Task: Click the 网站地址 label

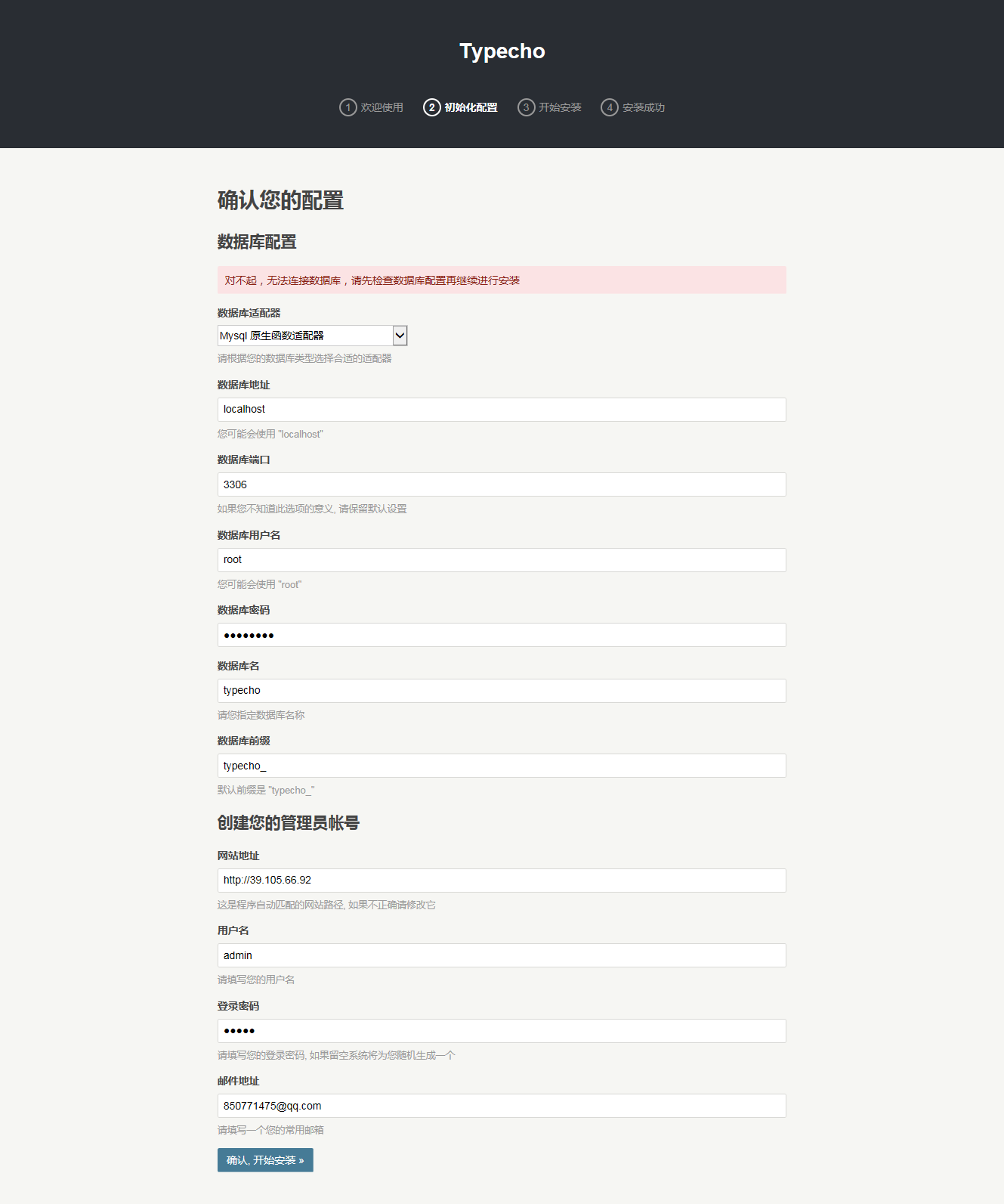Action: pyautogui.click(x=238, y=856)
